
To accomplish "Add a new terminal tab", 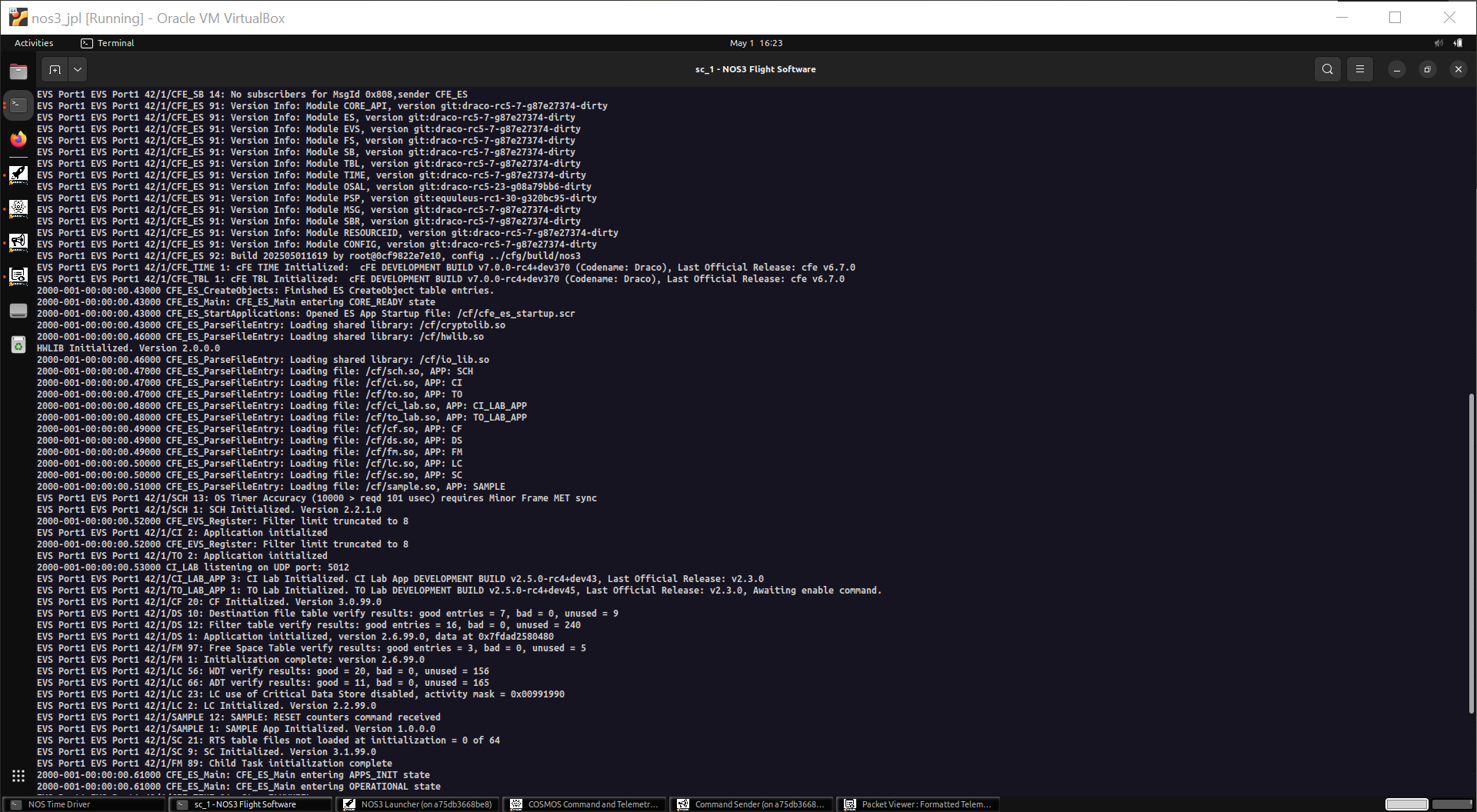I will 55,69.
